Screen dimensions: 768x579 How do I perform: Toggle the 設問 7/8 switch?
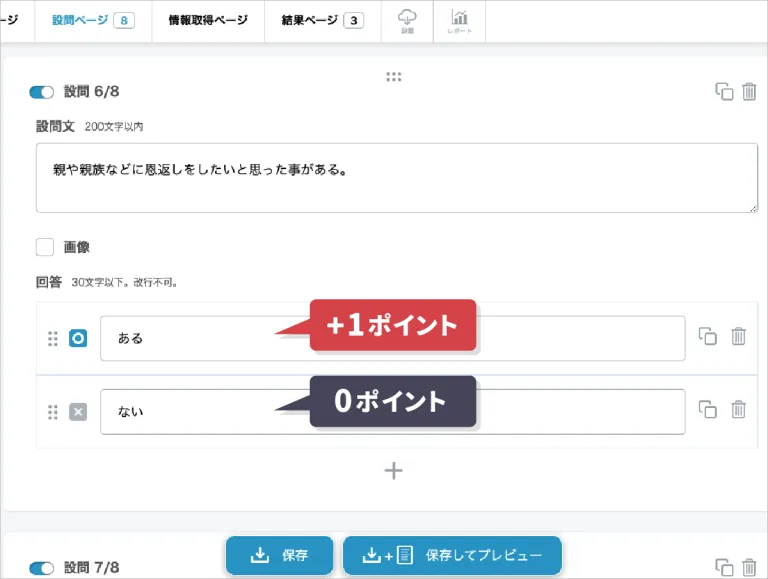(x=42, y=568)
